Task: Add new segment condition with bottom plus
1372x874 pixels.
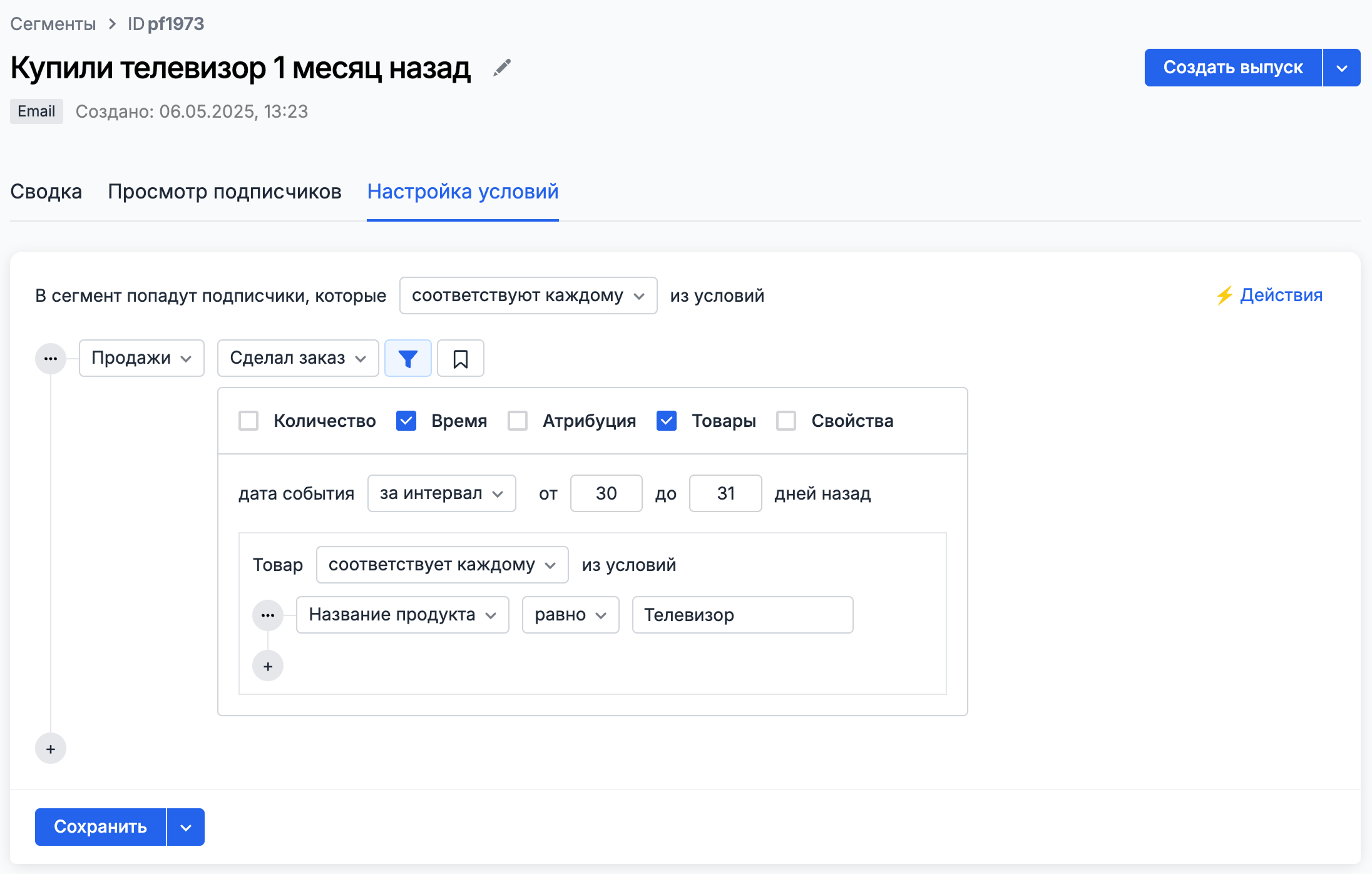Action: click(51, 749)
